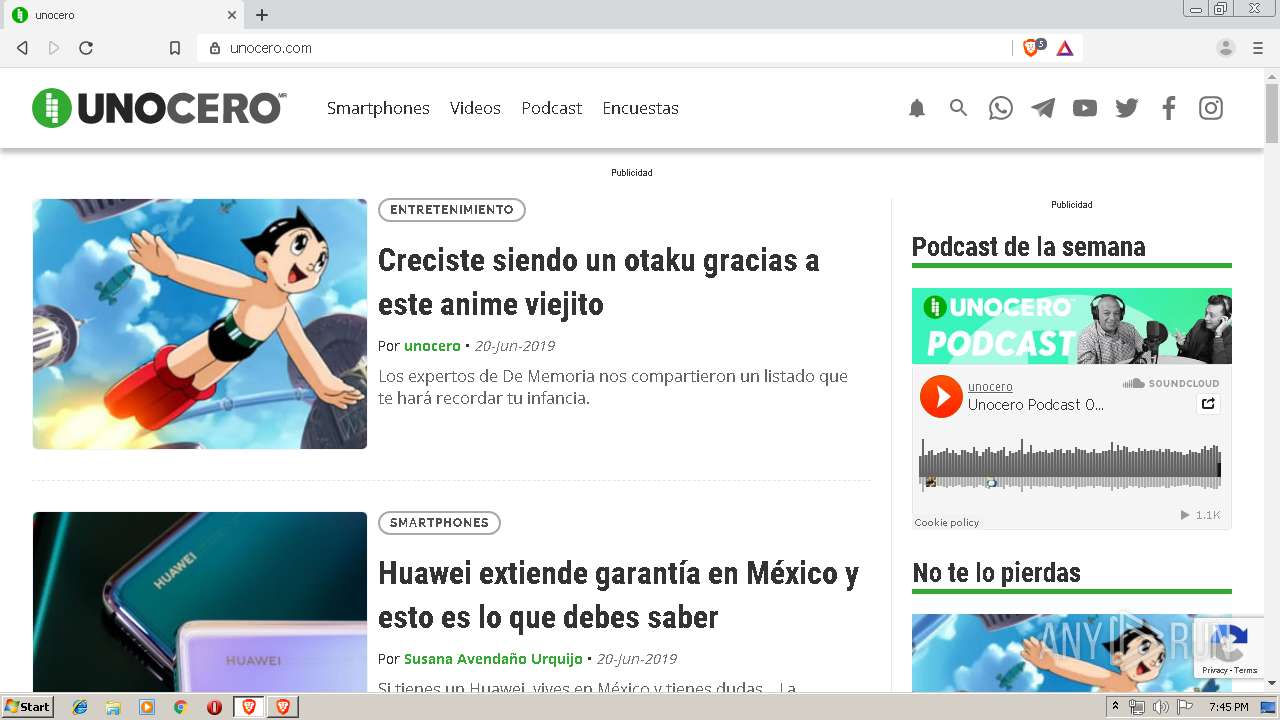Open the Facebook icon link
This screenshot has height=720, width=1280.
tap(1169, 108)
